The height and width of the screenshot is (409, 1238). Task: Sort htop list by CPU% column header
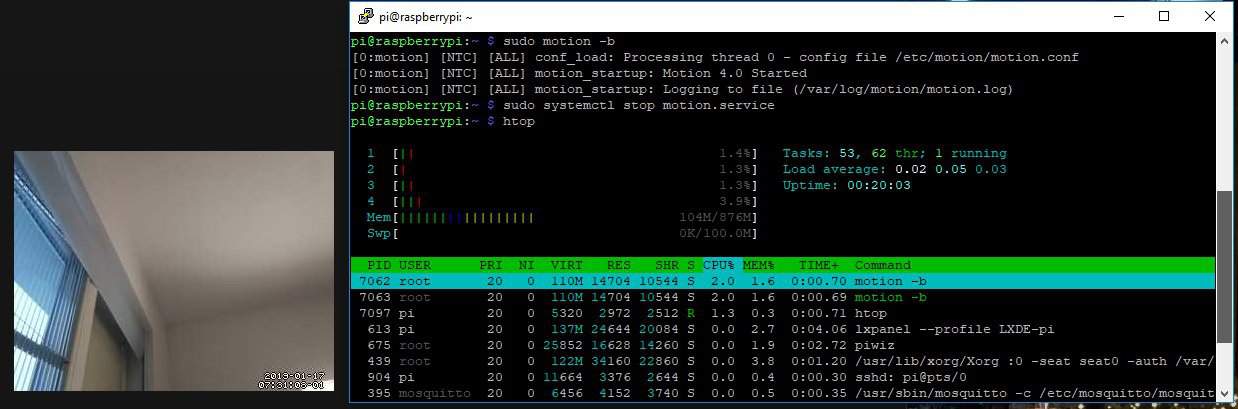click(719, 265)
